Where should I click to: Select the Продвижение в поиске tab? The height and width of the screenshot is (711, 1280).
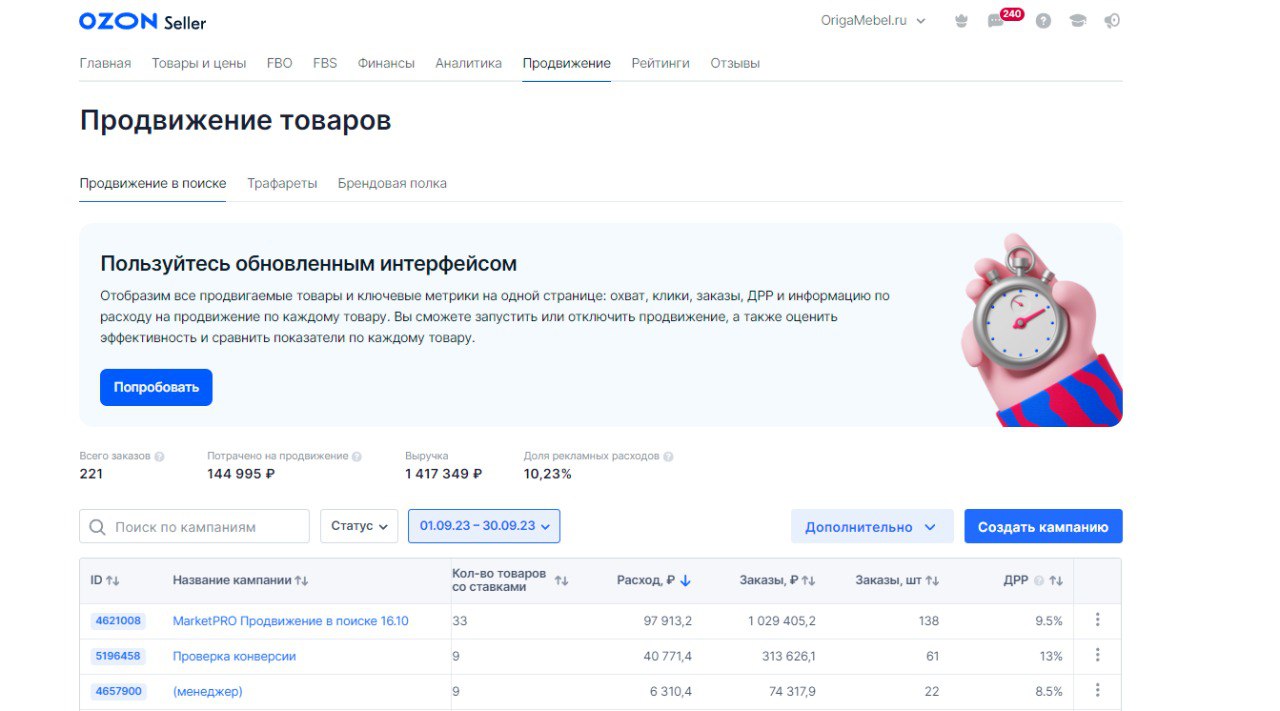[x=153, y=184]
